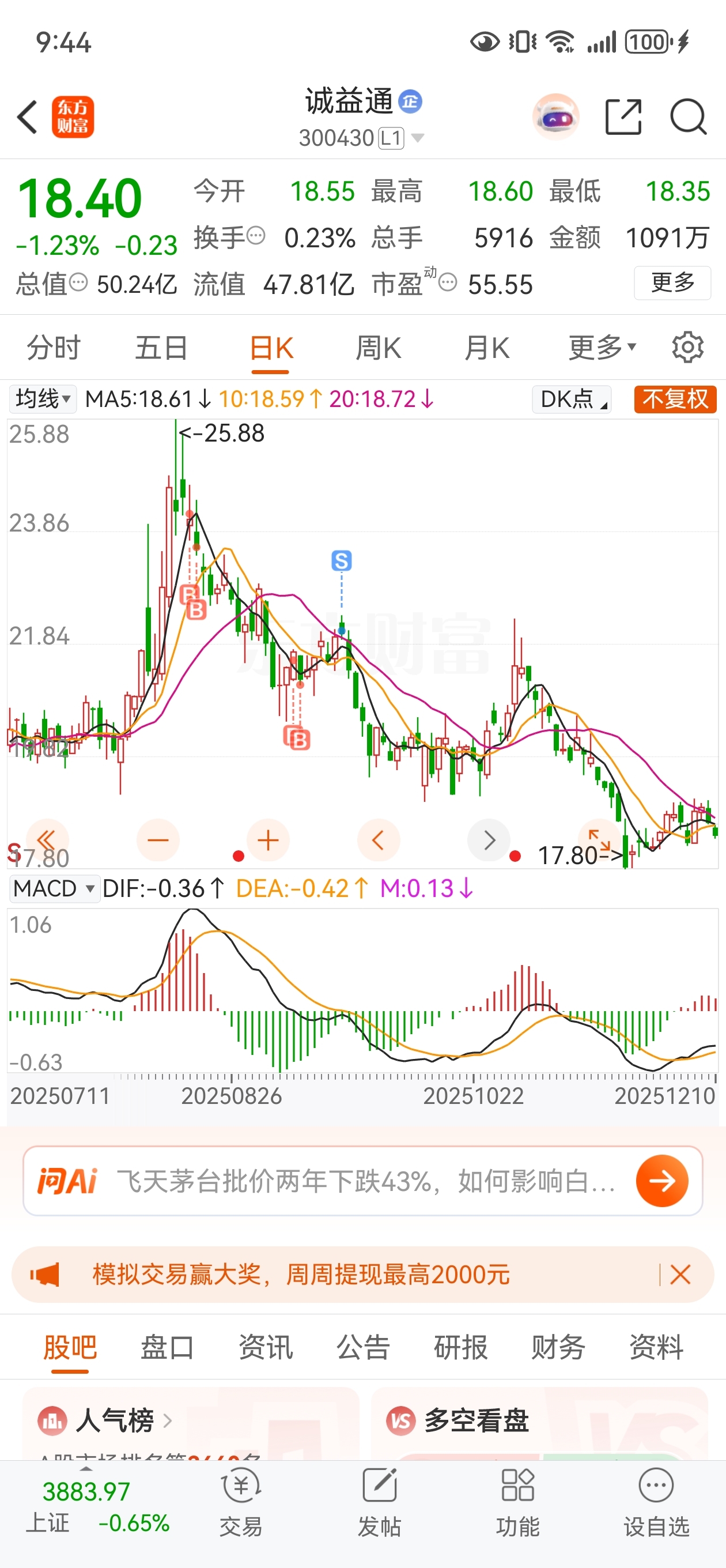
Task: Switch to the 月K chart tab
Action: pos(487,348)
